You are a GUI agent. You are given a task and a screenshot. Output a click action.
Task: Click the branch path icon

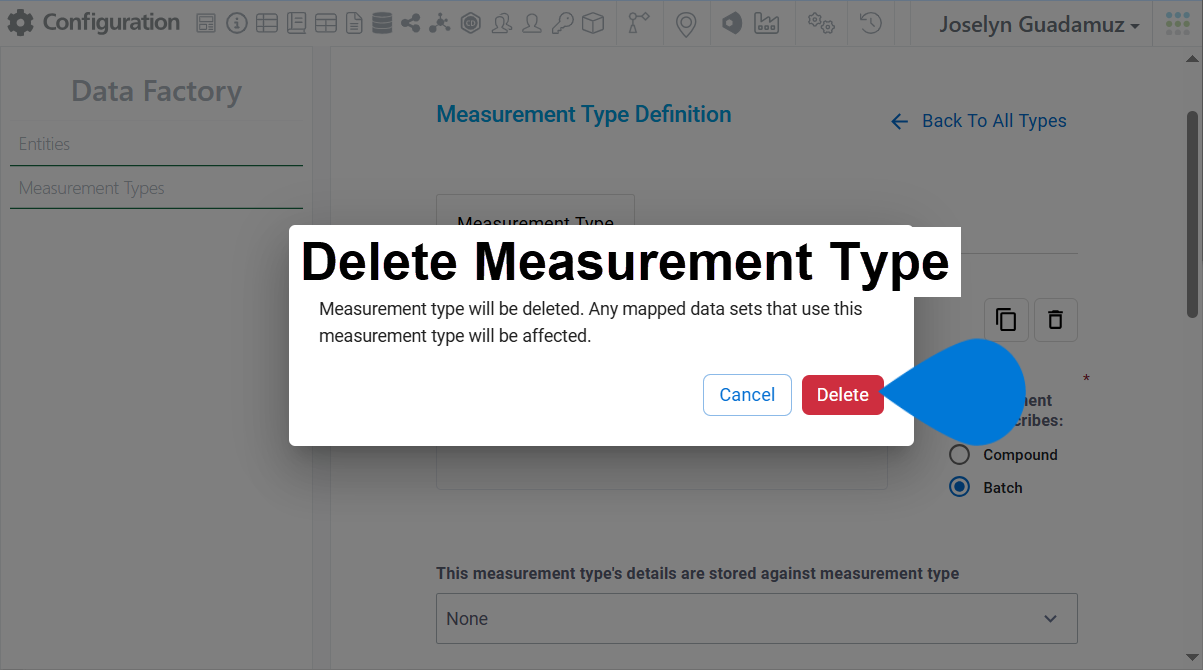click(639, 24)
